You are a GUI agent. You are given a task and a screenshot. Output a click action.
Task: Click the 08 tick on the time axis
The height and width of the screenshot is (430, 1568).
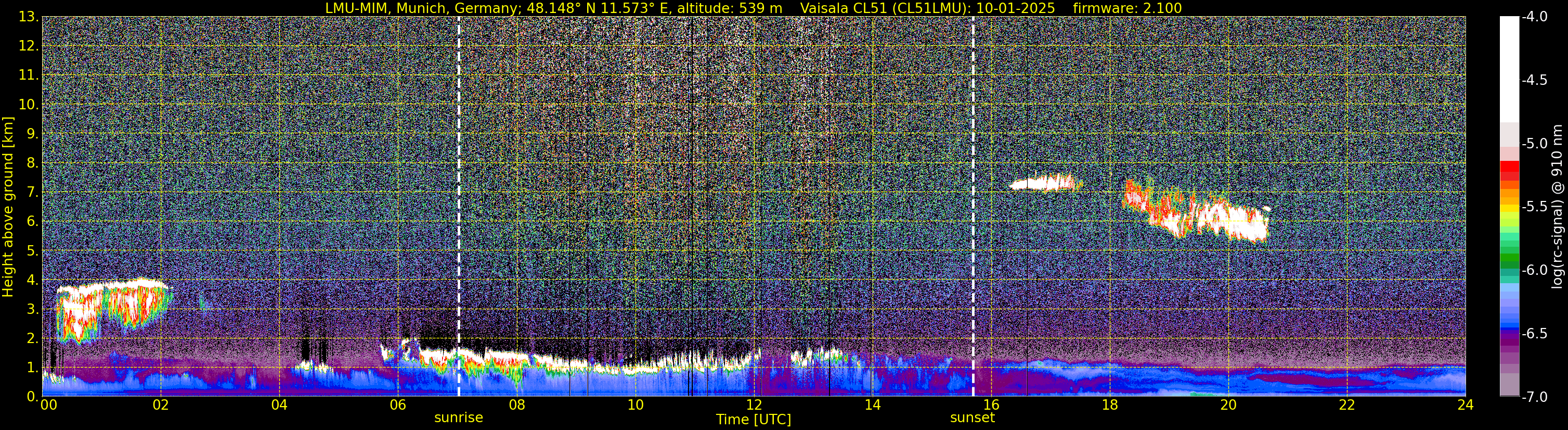516,404
